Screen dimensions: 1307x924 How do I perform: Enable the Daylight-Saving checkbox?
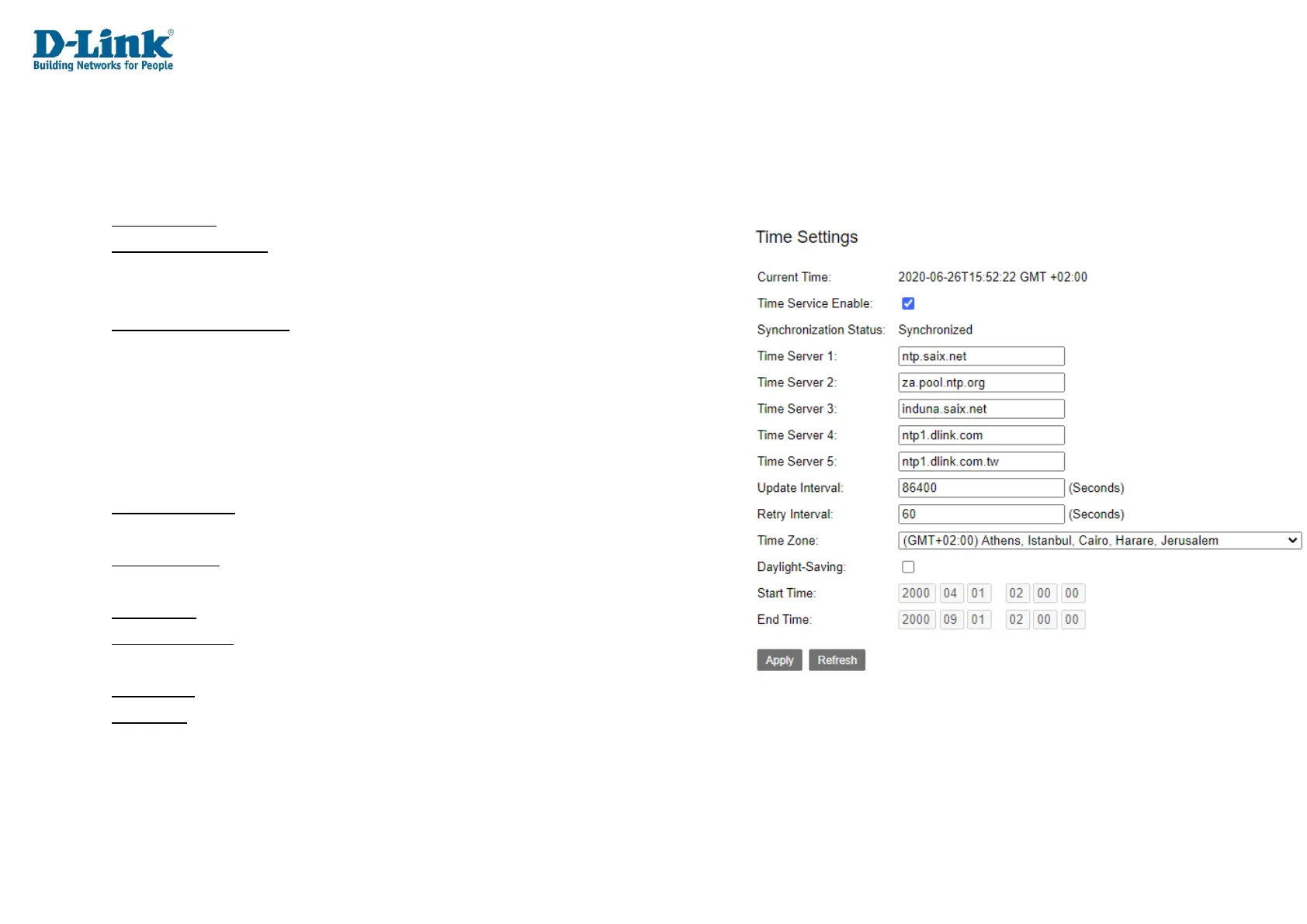pos(908,567)
